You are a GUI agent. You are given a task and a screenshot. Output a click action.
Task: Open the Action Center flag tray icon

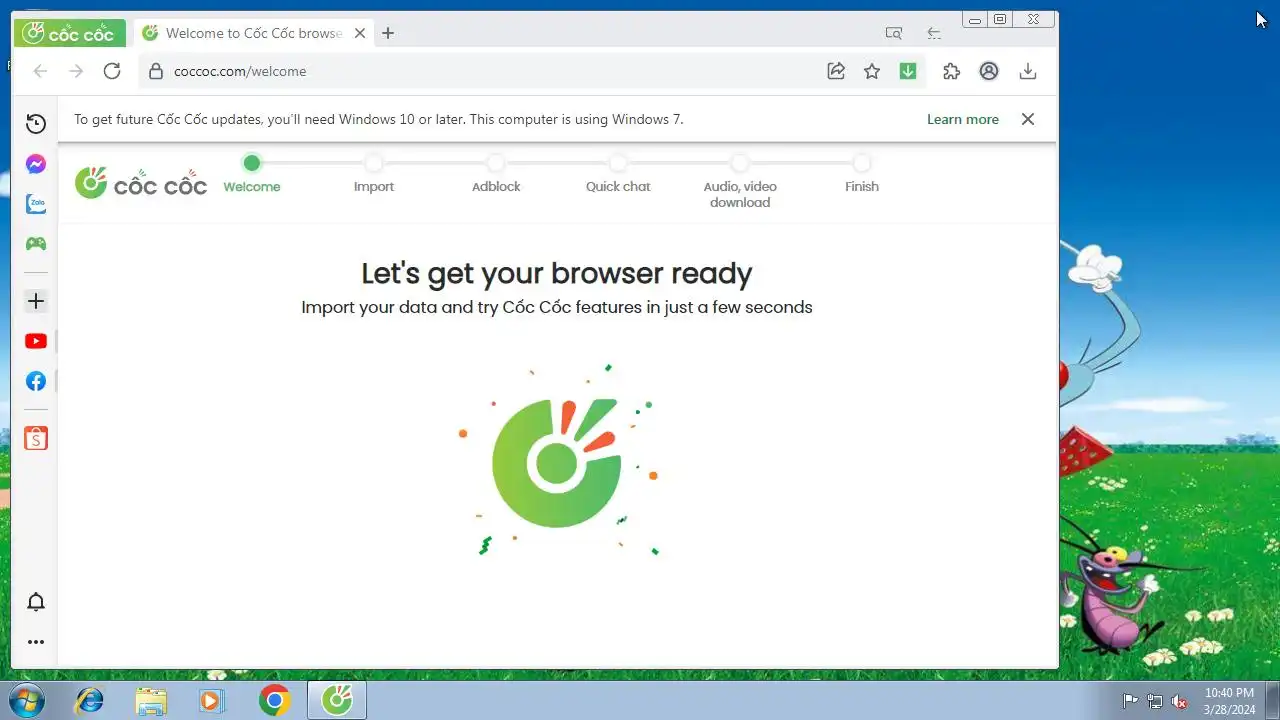pyautogui.click(x=1130, y=701)
